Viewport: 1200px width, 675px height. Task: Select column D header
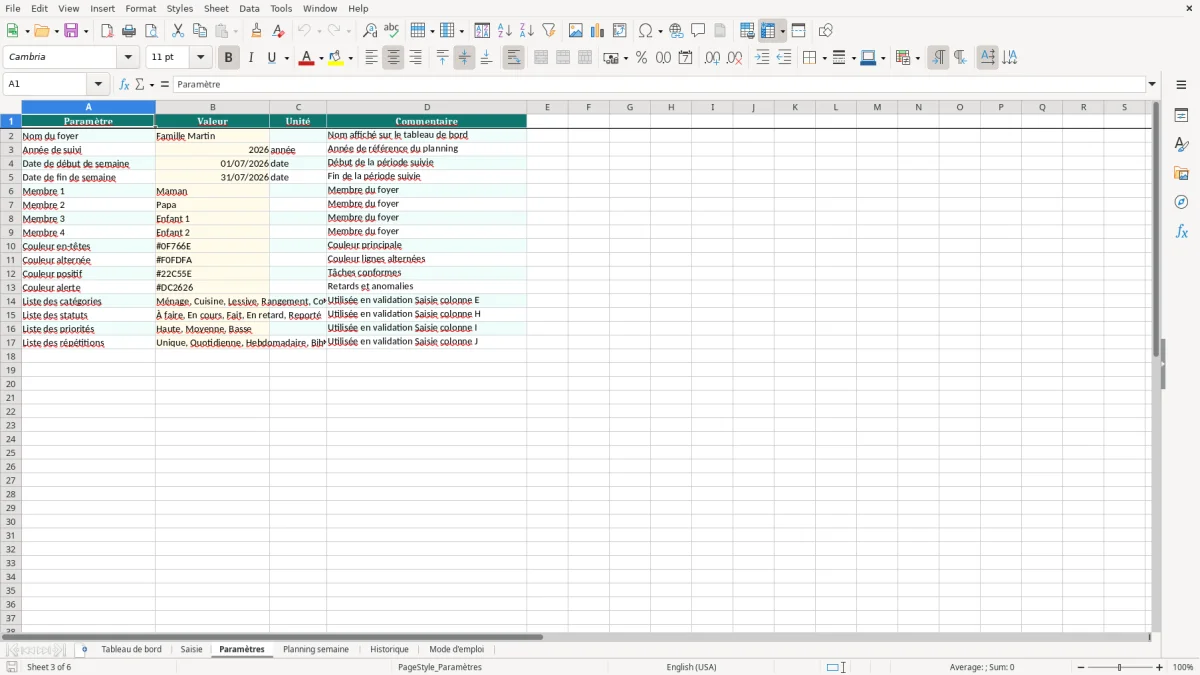click(427, 107)
